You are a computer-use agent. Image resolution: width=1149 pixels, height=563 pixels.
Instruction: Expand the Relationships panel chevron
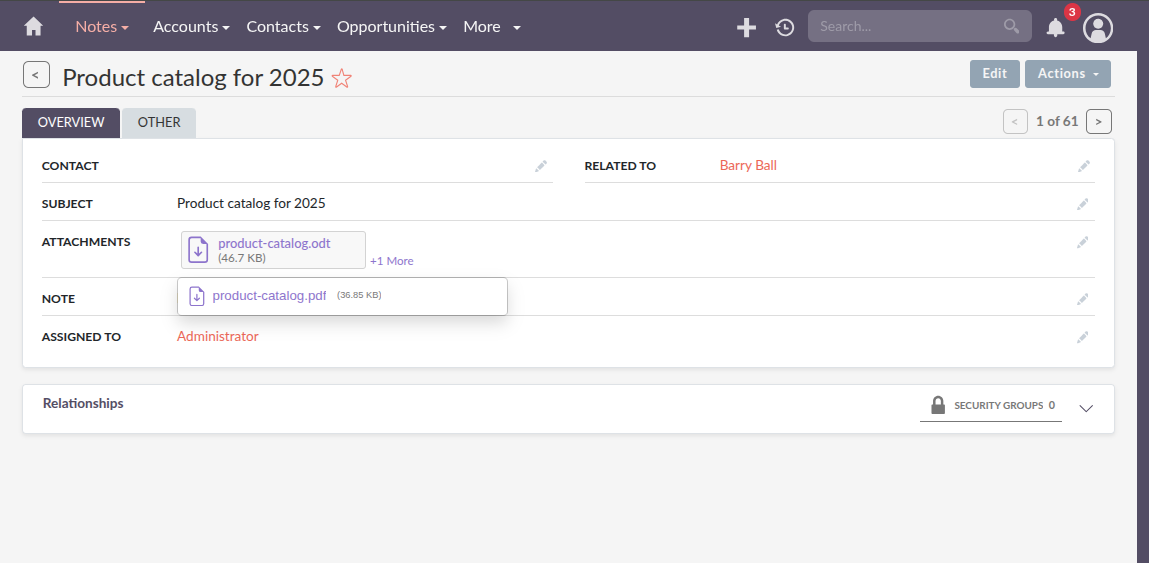(1087, 408)
